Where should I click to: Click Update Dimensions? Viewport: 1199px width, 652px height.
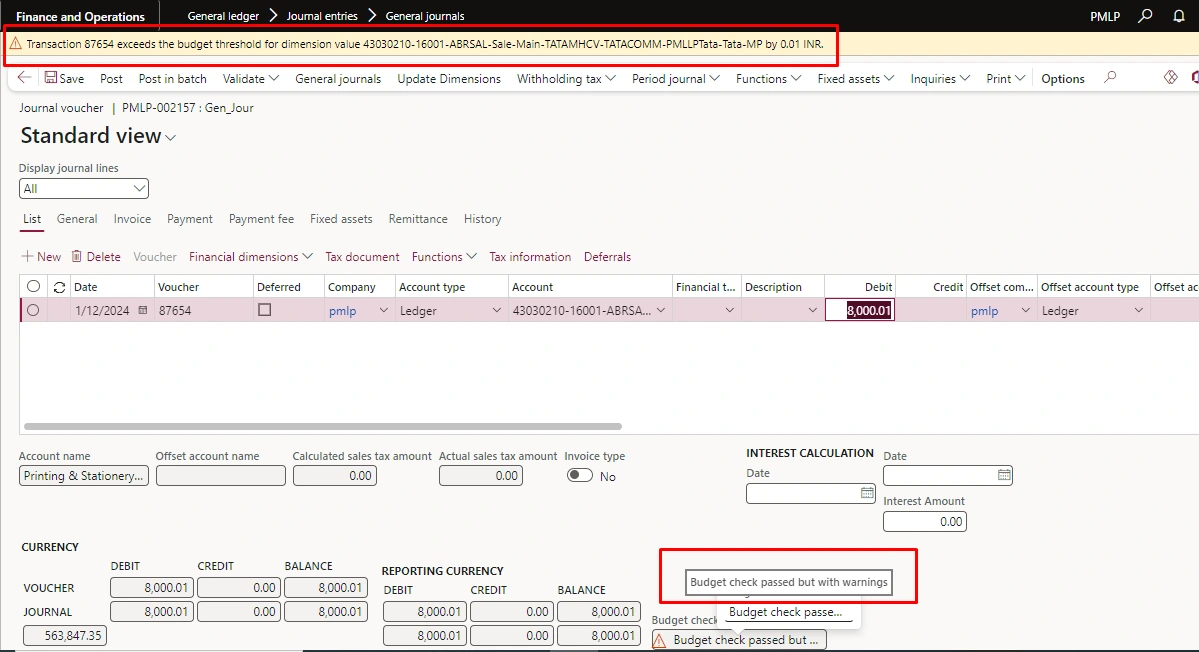[x=449, y=78]
